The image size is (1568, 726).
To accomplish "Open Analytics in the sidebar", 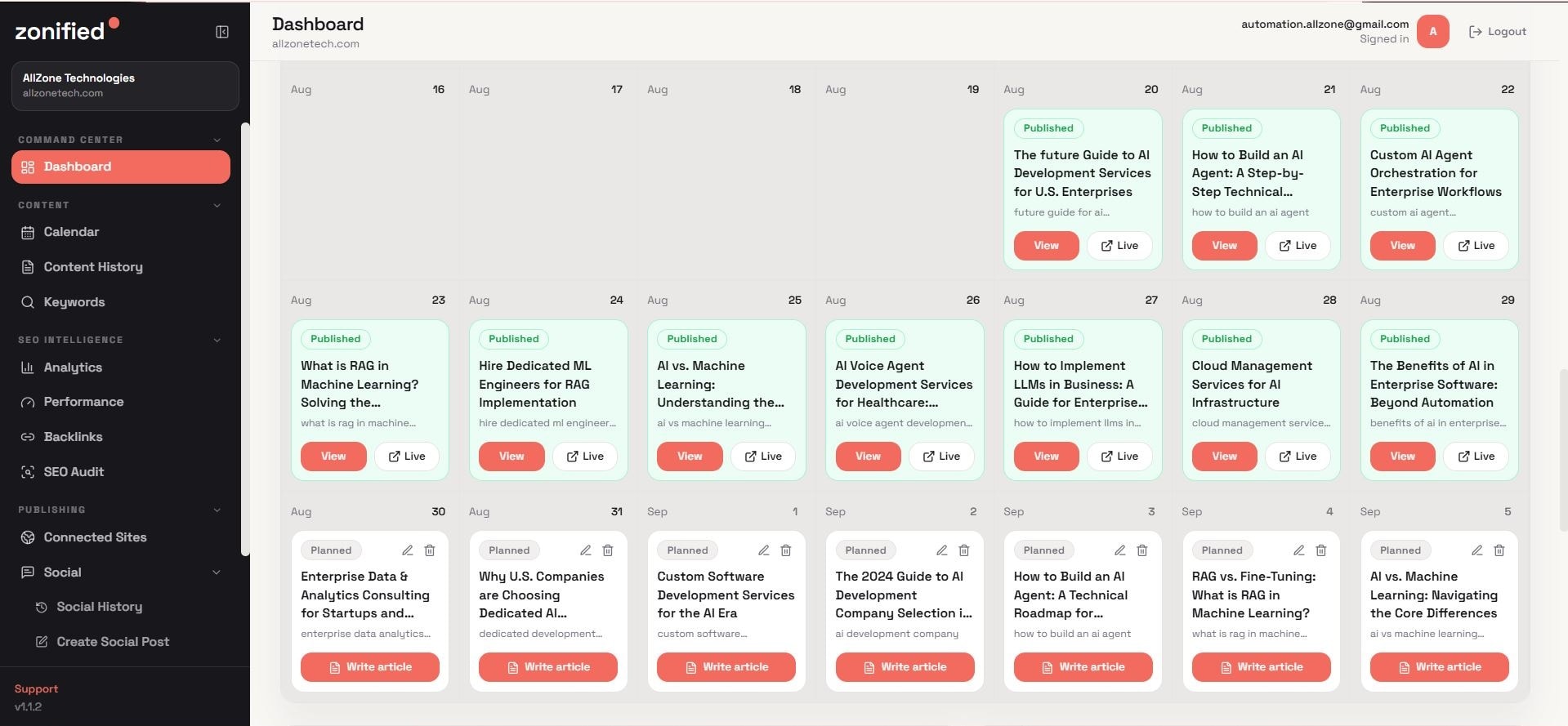I will [121, 367].
